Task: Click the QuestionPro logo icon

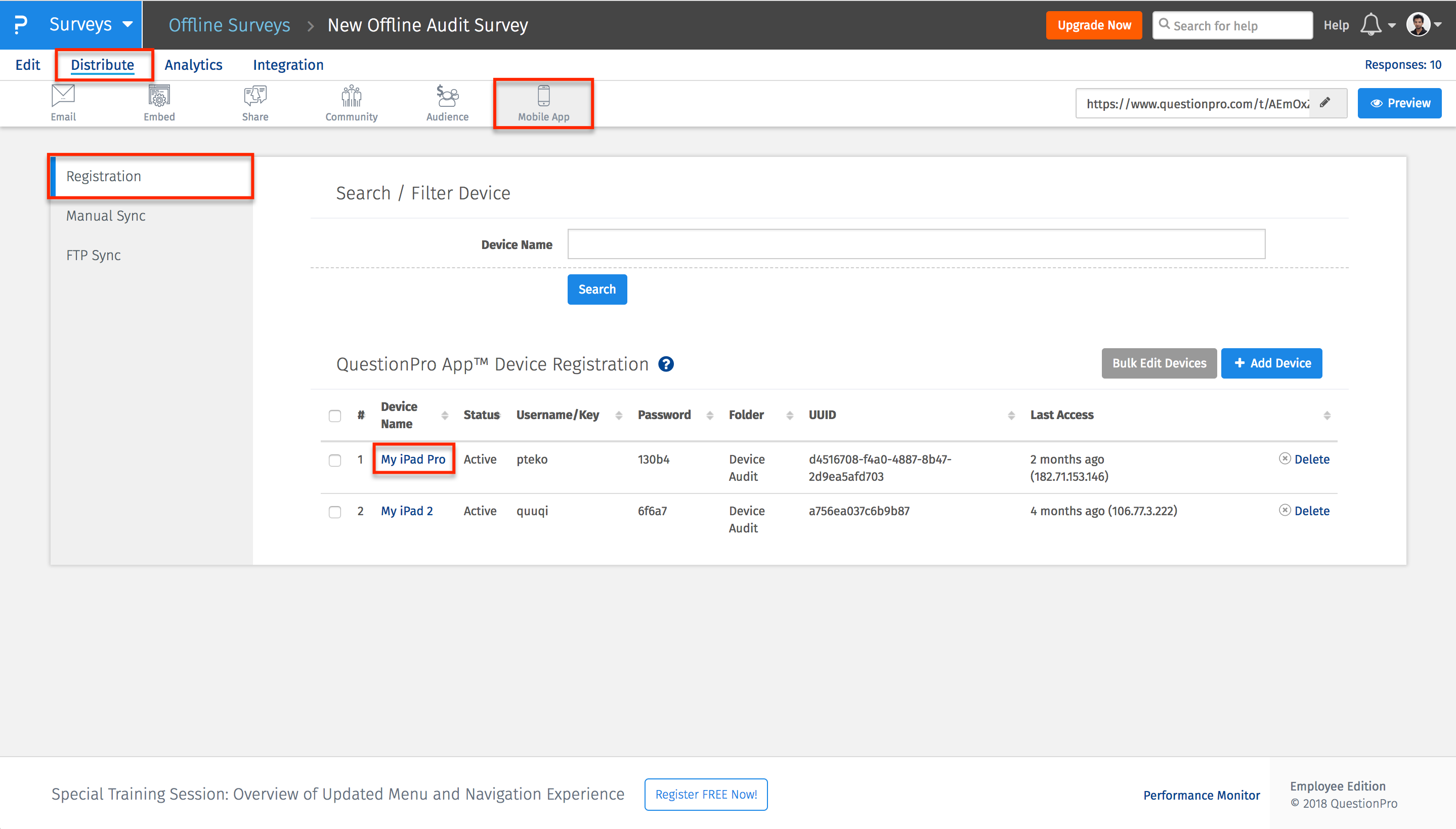Action: [x=20, y=24]
